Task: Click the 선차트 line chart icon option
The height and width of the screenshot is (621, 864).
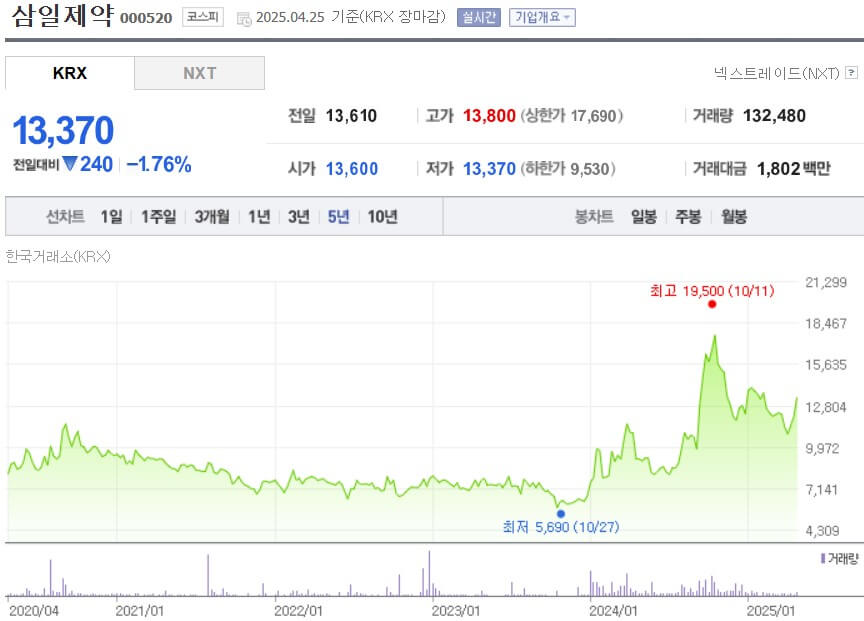Action: point(63,216)
